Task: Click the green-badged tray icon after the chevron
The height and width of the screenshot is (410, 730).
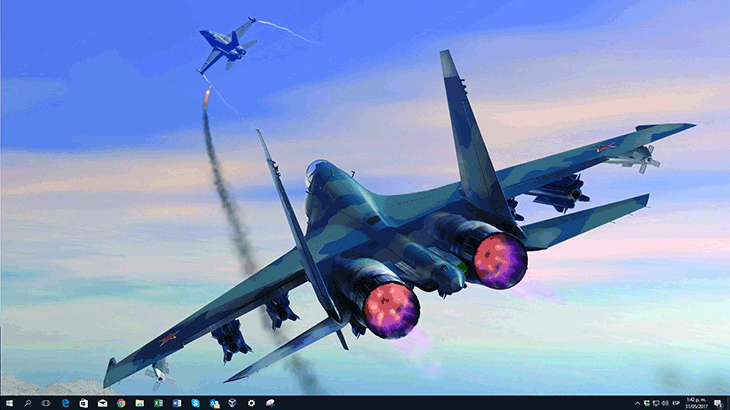Action: point(647,403)
